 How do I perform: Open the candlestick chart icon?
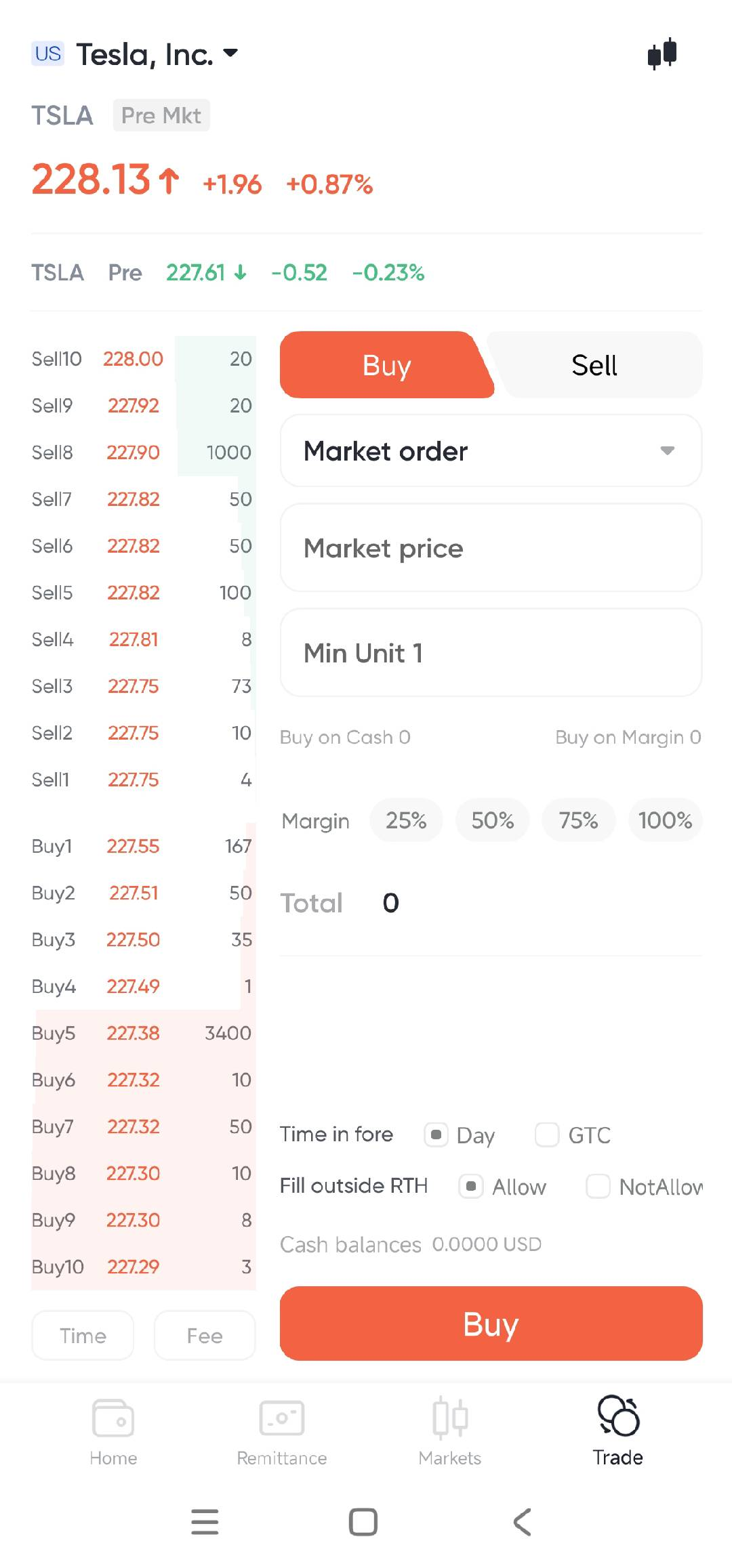tap(662, 54)
